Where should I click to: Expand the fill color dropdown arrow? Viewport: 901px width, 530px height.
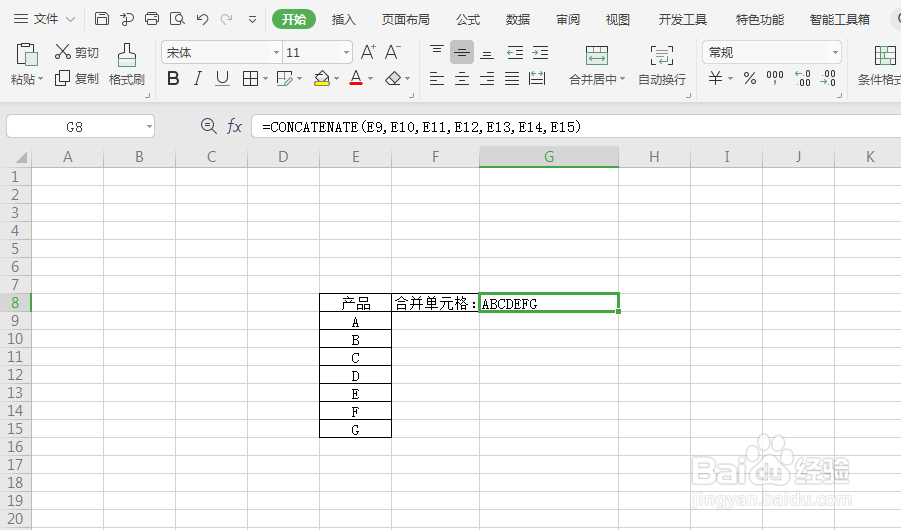point(336,79)
